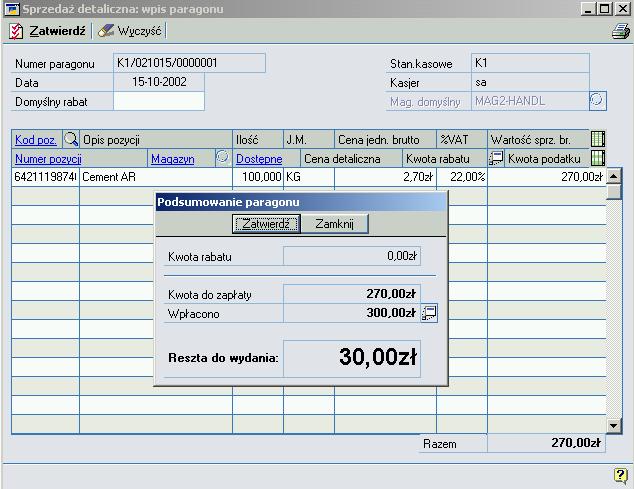Click the Mag. domyślny field MAG2-HANDL
The image size is (634, 489).
click(530, 101)
